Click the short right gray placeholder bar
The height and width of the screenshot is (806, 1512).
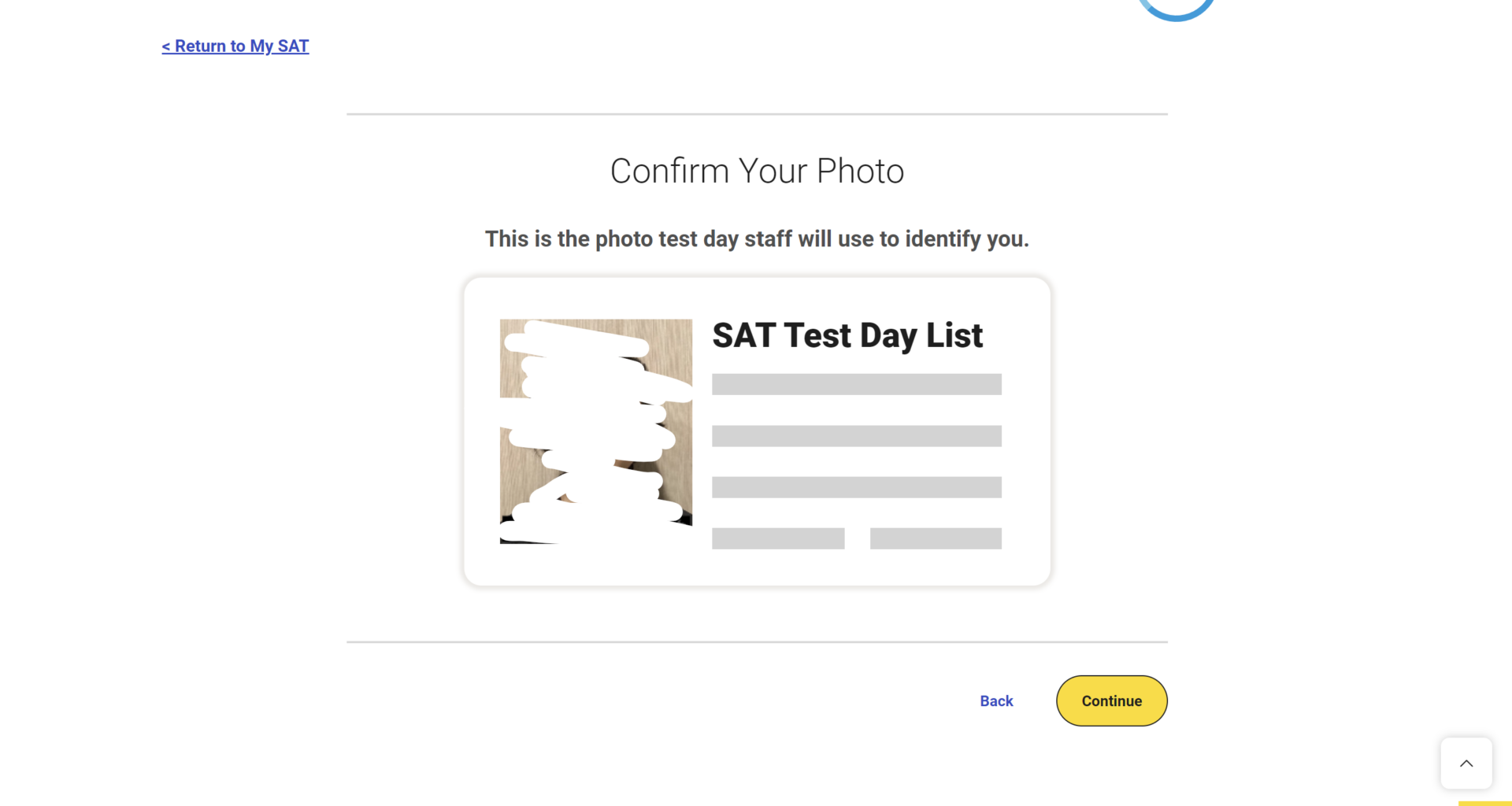pos(936,538)
